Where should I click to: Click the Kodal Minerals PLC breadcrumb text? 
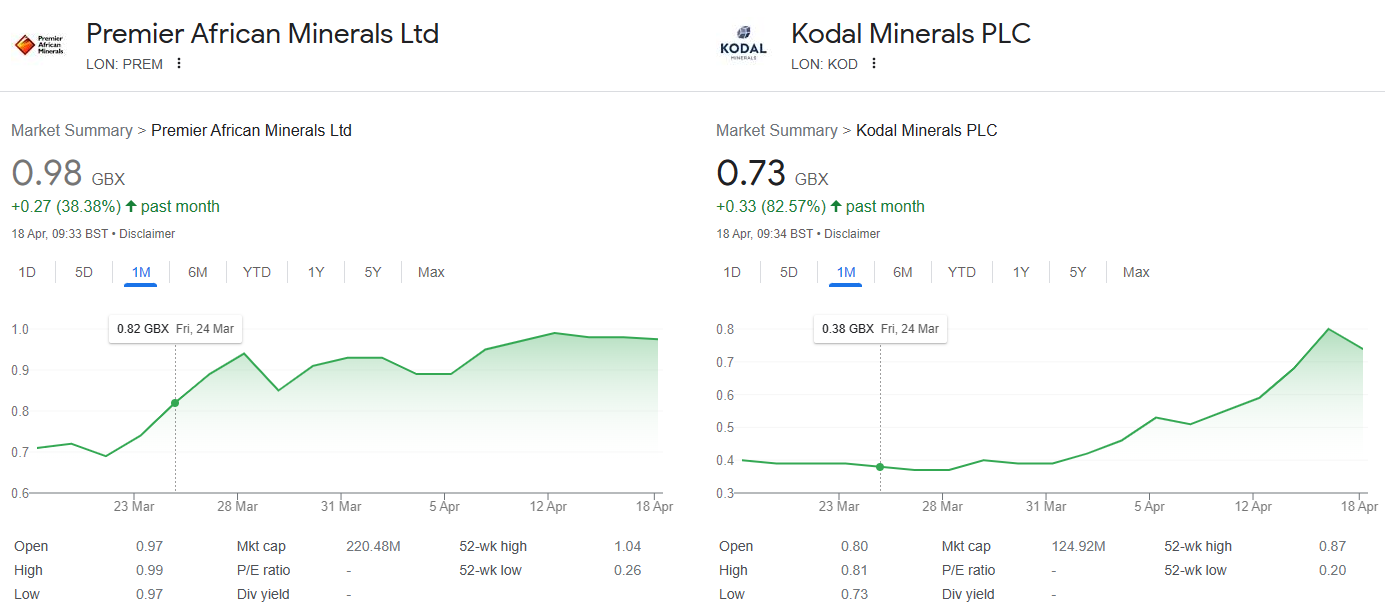[x=927, y=130]
